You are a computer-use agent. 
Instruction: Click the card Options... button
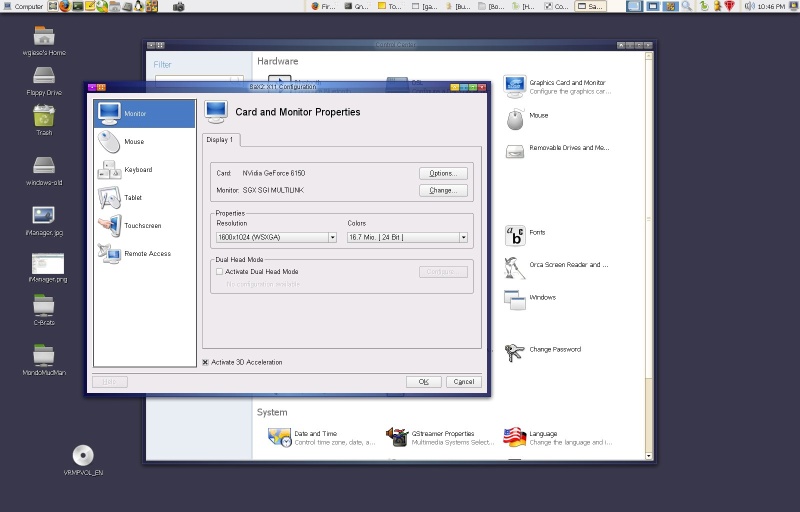coord(443,173)
